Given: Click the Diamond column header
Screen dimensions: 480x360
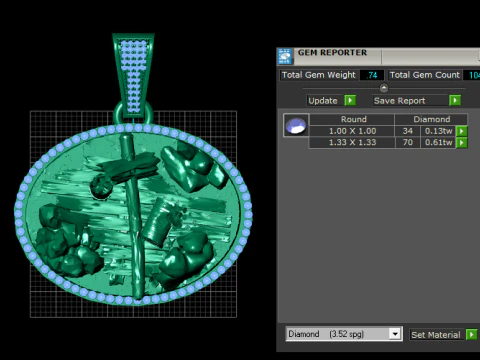Looking at the screenshot, I should coord(431,119).
